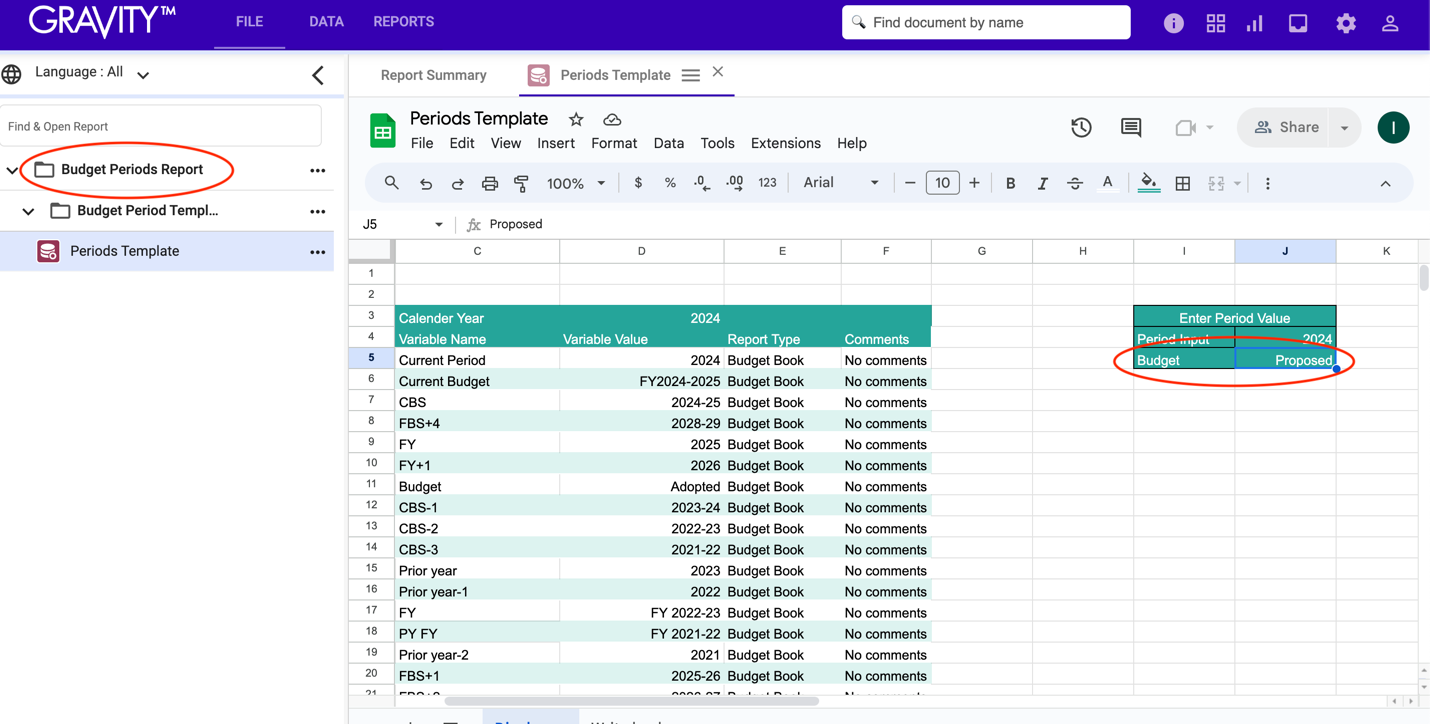The image size is (1430, 724).
Task: Toggle strikethrough formatting
Action: (1075, 183)
